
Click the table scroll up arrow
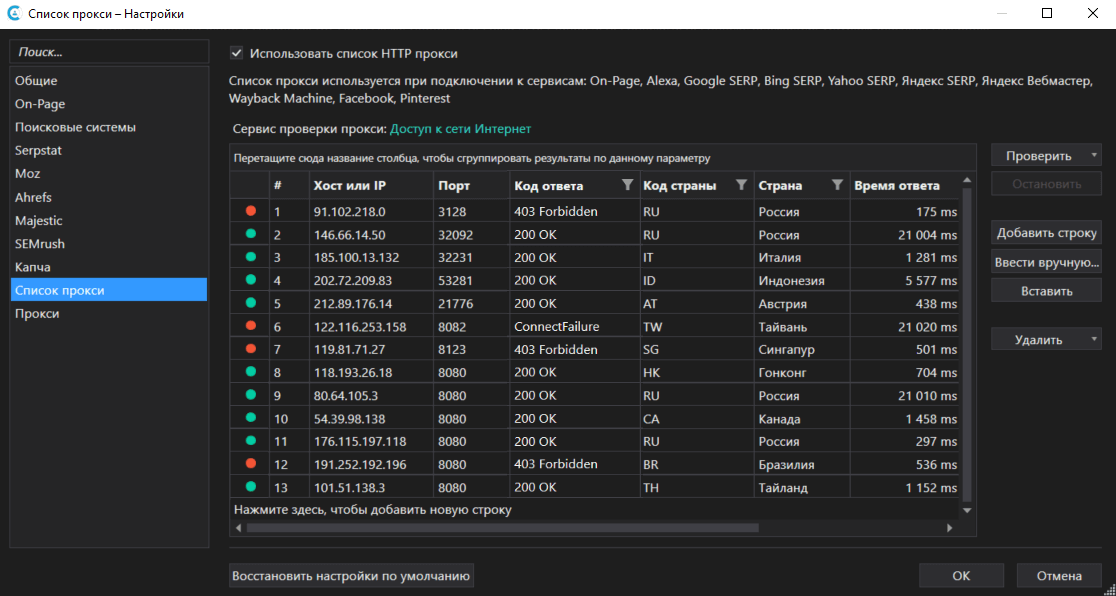point(967,180)
